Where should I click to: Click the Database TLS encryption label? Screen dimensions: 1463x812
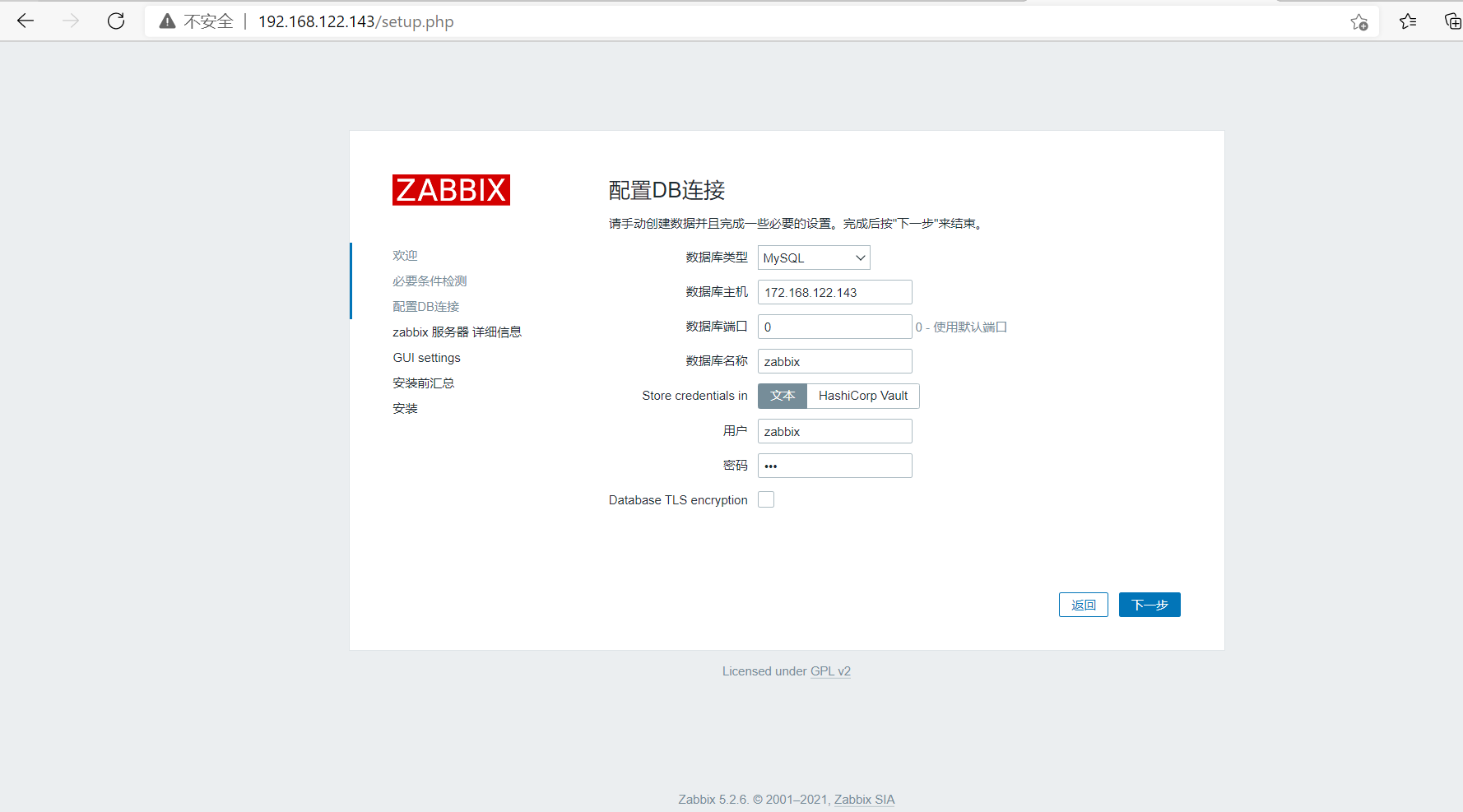point(678,500)
